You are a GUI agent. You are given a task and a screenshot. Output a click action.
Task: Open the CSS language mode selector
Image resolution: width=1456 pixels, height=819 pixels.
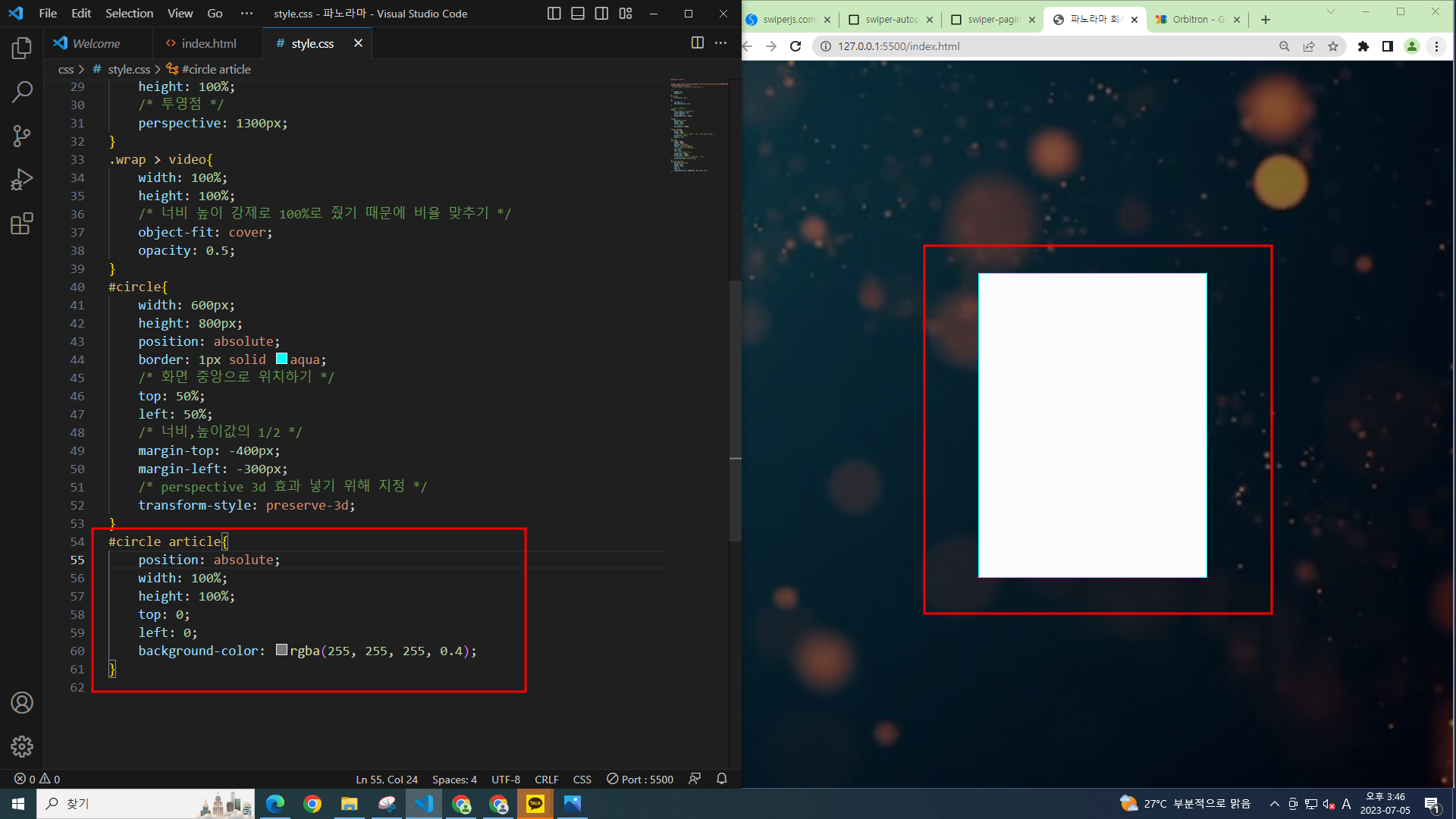coord(582,779)
